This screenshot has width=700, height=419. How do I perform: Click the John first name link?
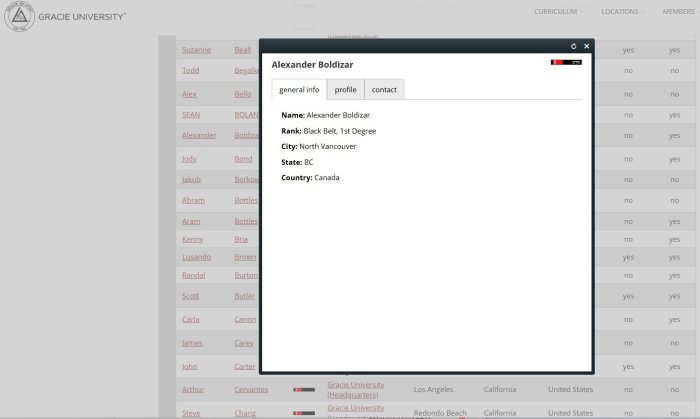point(189,366)
